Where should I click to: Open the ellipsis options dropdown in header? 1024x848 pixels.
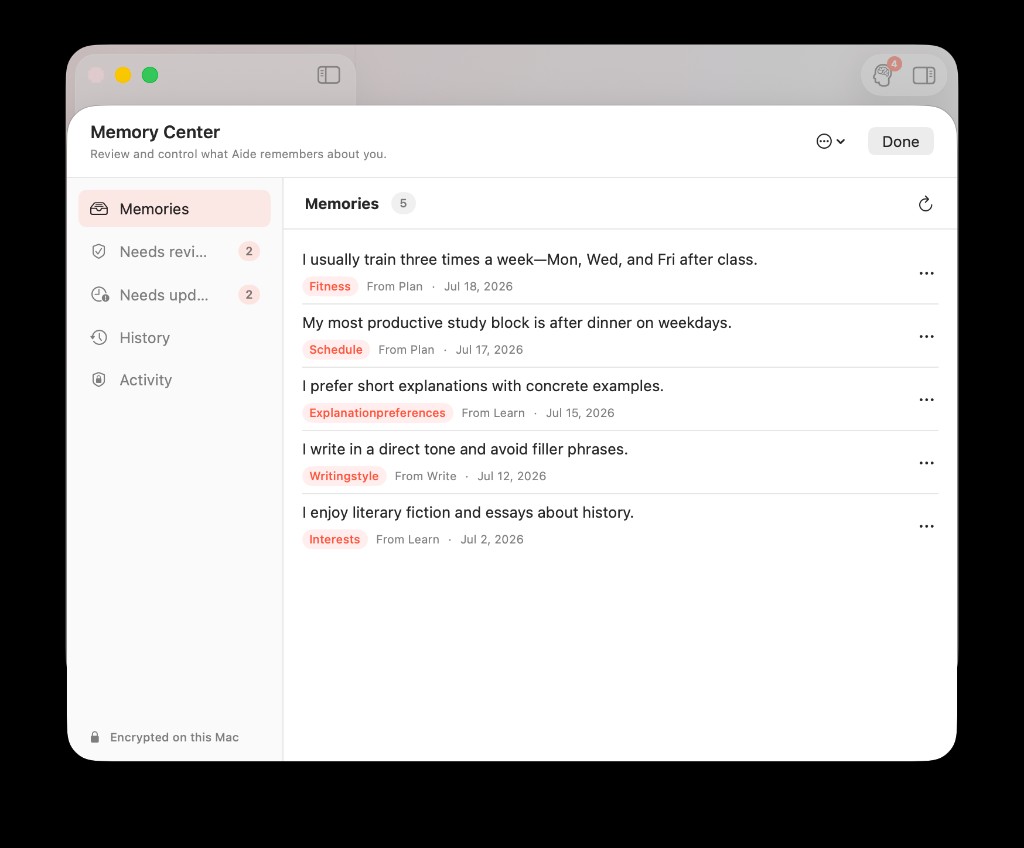coord(831,141)
